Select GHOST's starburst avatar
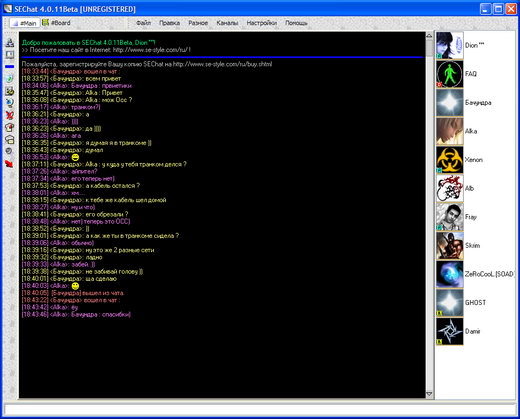The width and height of the screenshot is (520, 419). pos(450,303)
